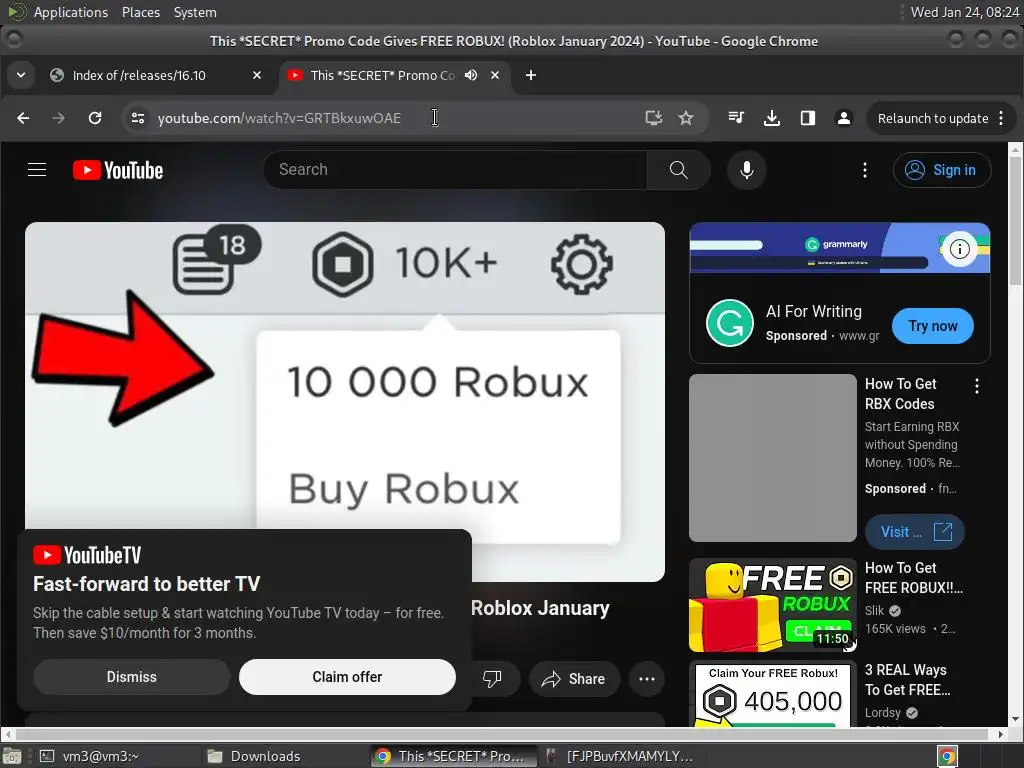1024x768 pixels.
Task: Open Slik channel name
Action: [x=874, y=611]
